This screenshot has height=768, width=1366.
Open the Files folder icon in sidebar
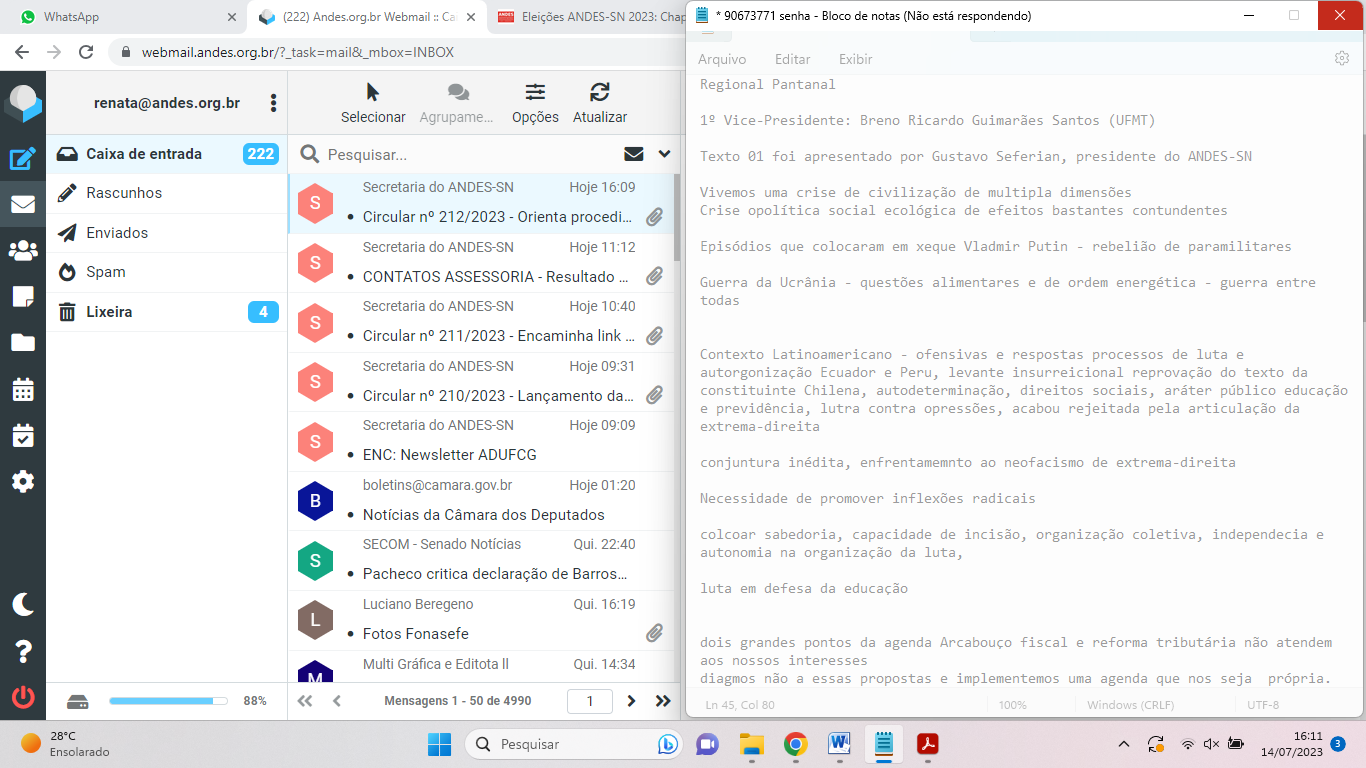pos(22,343)
